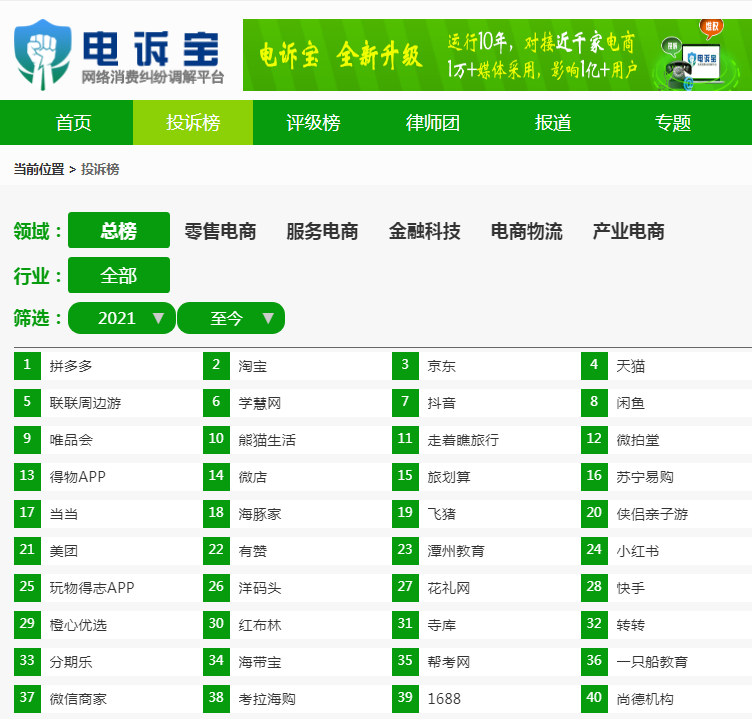Open the 1688 entry
Image resolution: width=752 pixels, height=719 pixels.
coord(444,699)
